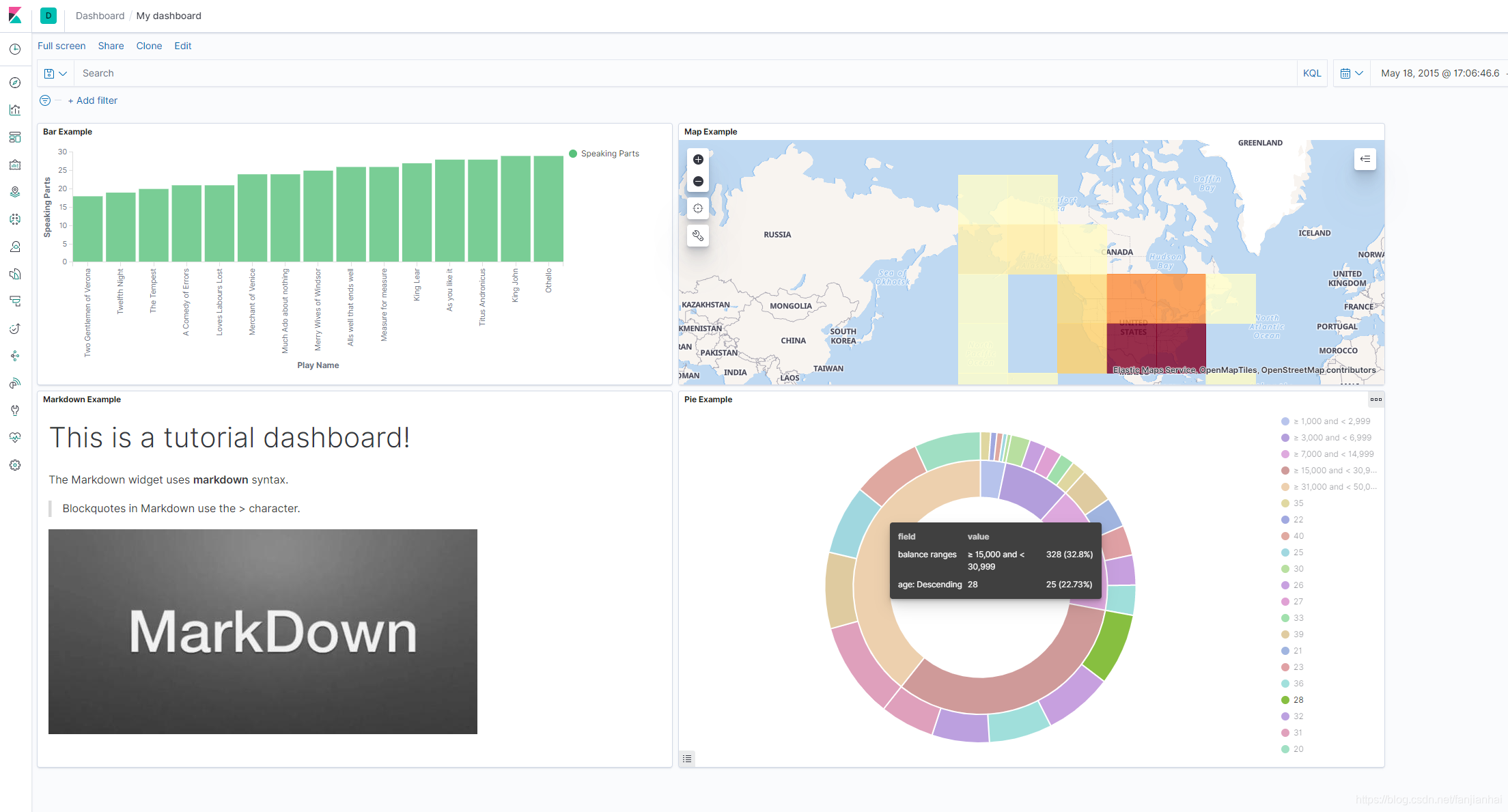Toggle legend ≥ 7,000 and < 14,999
Screen dimensions: 1508x812
click(1328, 454)
